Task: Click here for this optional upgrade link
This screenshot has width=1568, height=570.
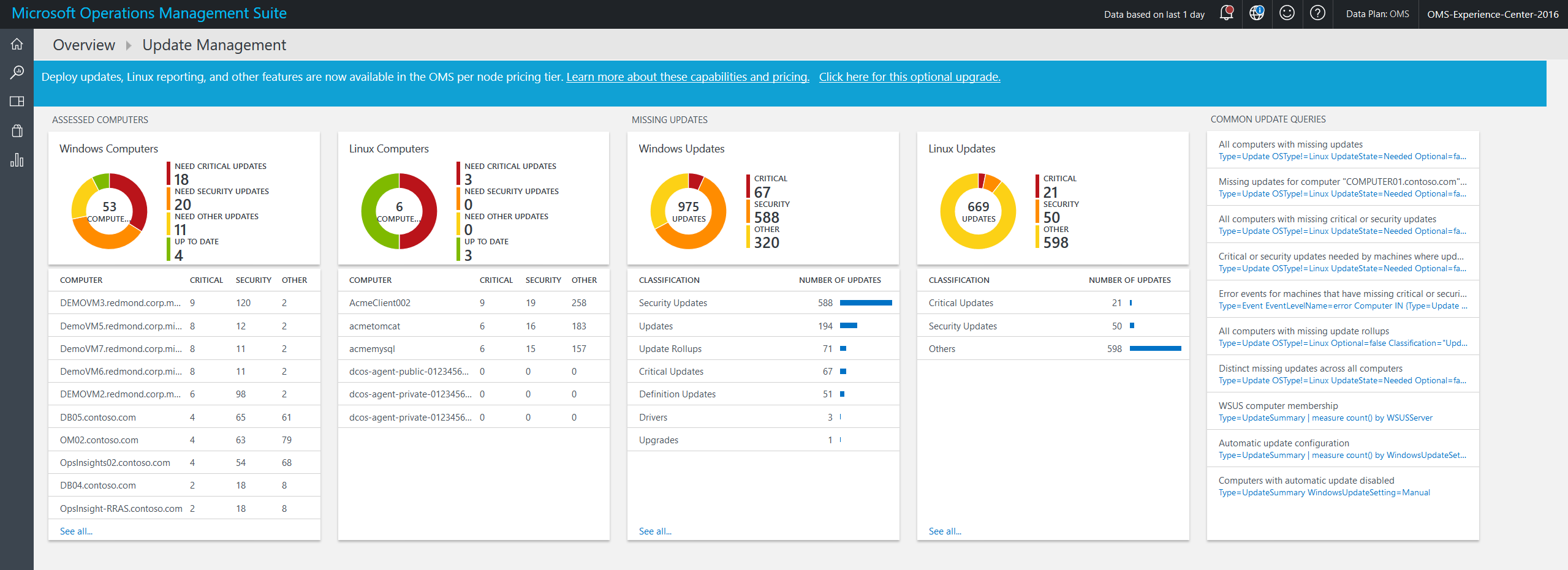Action: [x=909, y=77]
